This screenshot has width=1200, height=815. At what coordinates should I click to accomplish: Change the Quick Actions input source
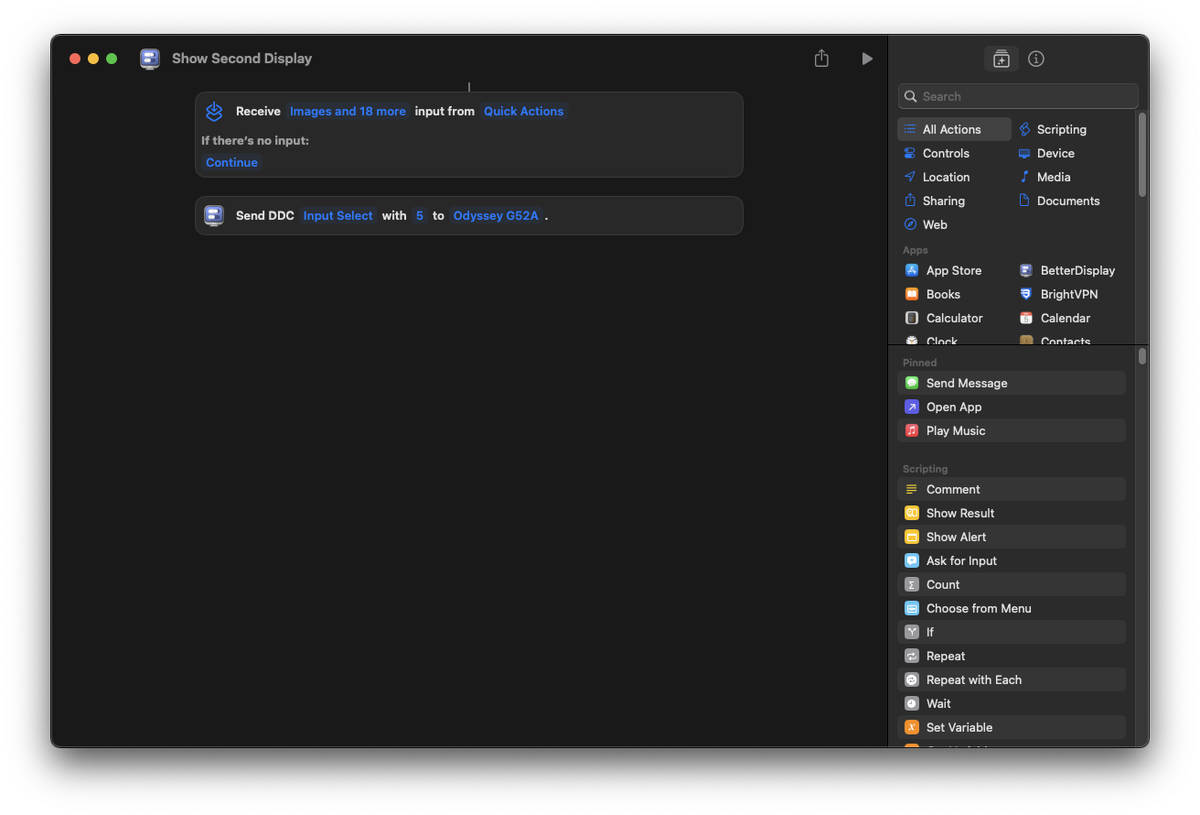pyautogui.click(x=524, y=111)
